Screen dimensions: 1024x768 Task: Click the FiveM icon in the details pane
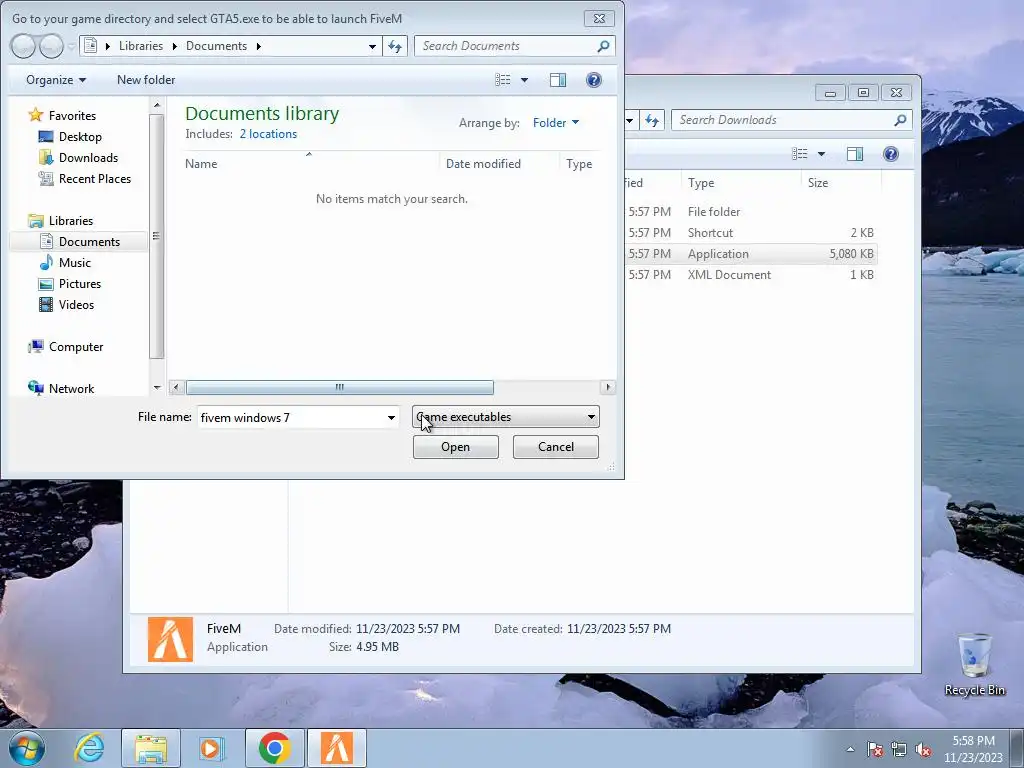point(170,639)
